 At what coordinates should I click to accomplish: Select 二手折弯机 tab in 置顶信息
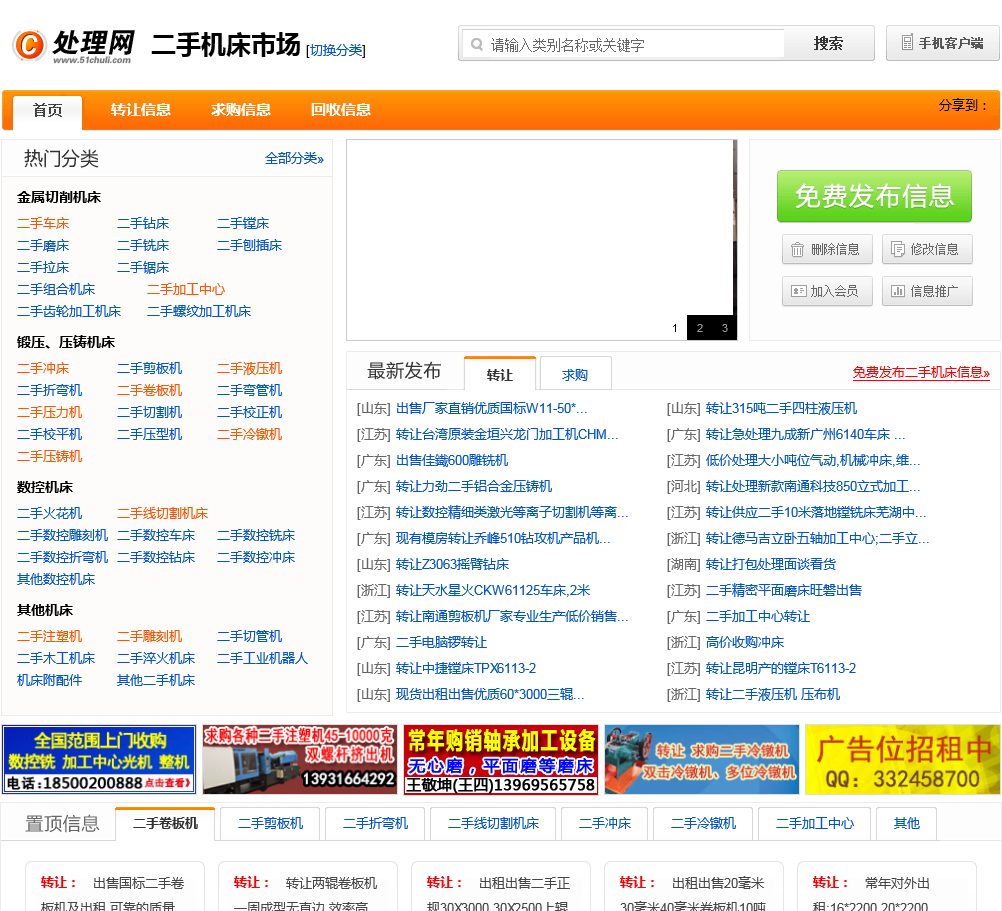point(375,823)
